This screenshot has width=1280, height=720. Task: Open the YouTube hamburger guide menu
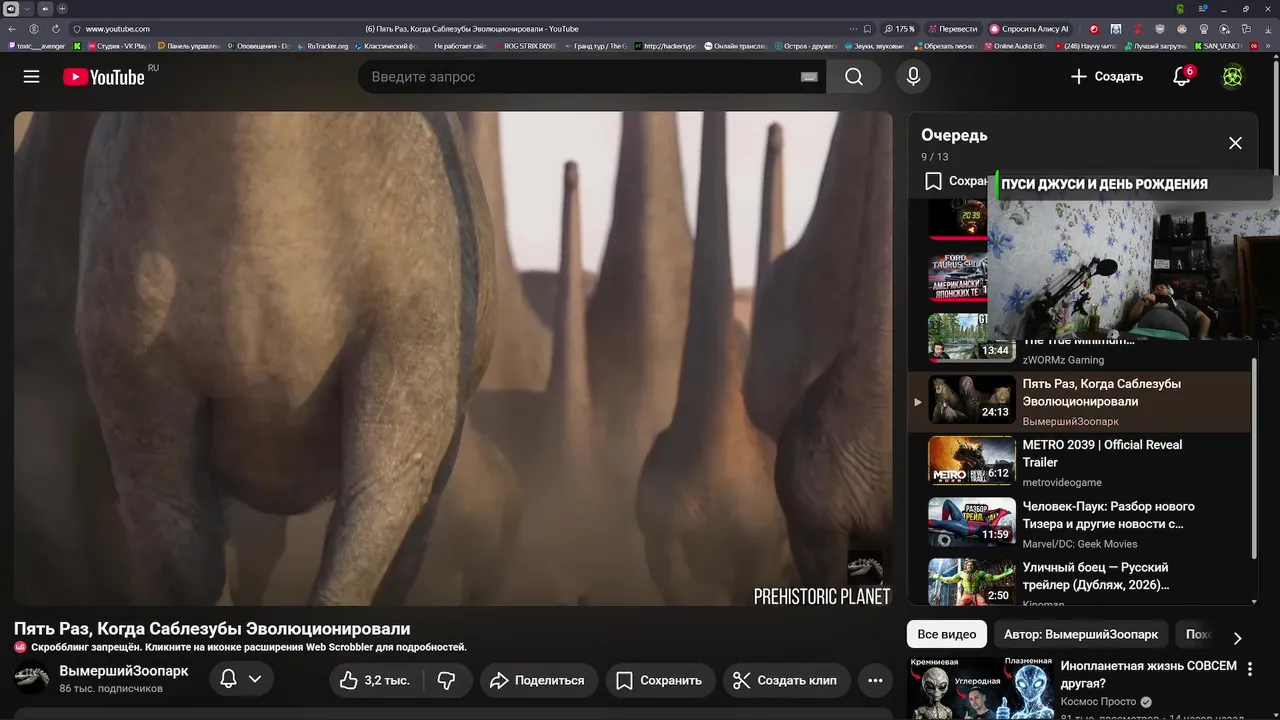[x=32, y=77]
